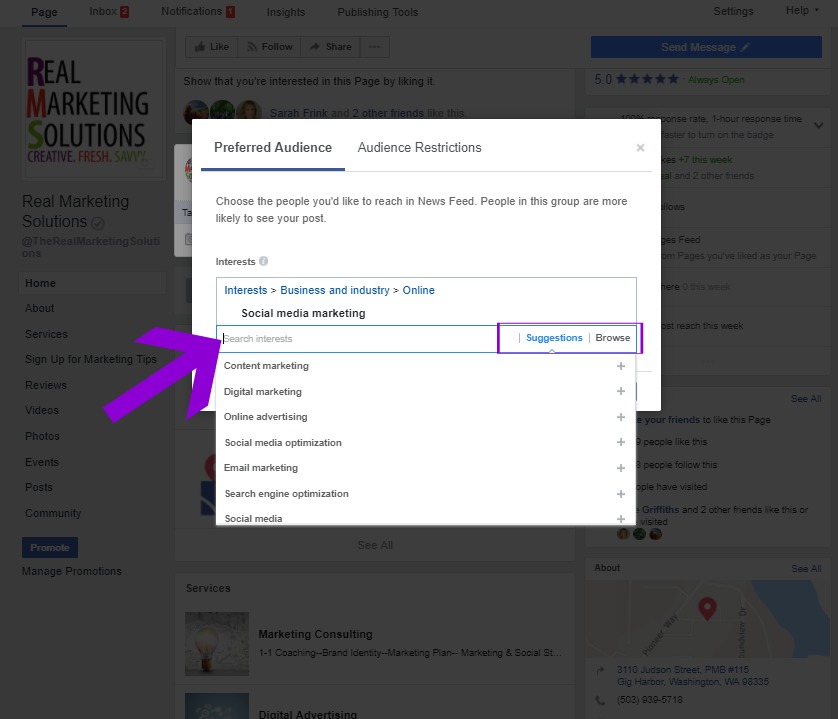The image size is (838, 719).
Task: Click the Share button
Action: coord(331,47)
